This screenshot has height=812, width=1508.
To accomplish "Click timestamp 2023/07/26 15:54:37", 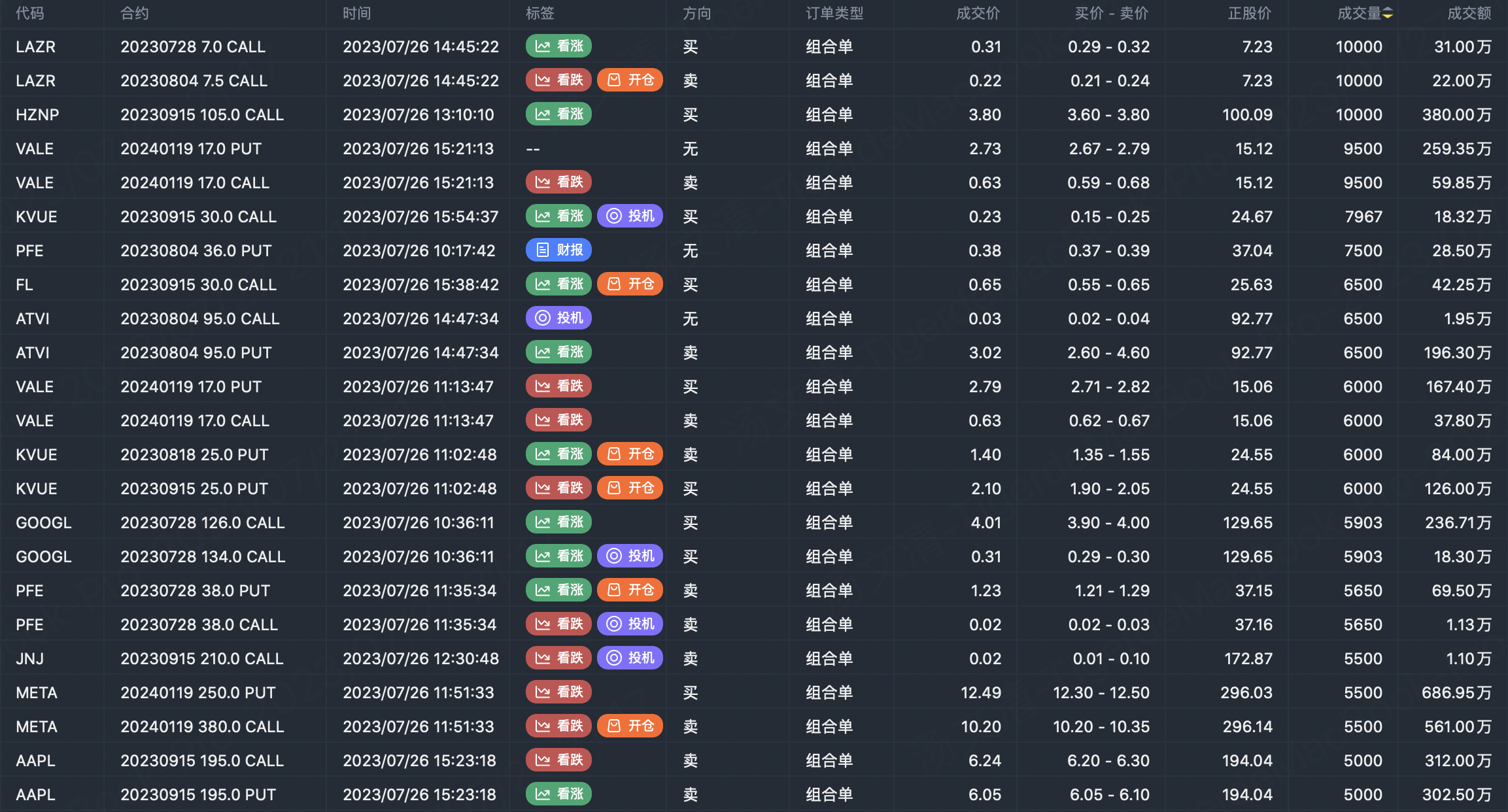I will [420, 216].
